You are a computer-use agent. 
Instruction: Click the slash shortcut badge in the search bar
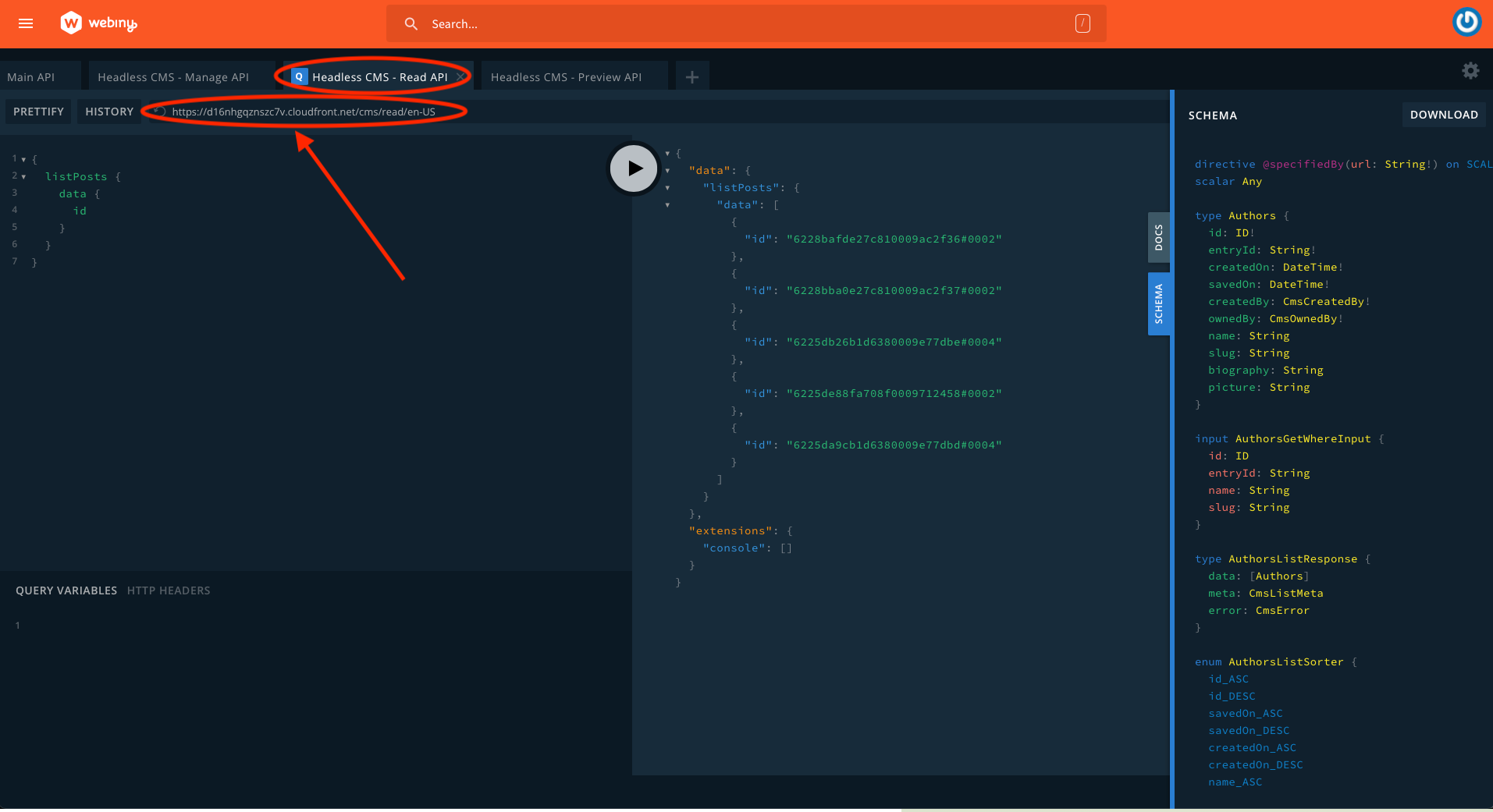point(1082,24)
